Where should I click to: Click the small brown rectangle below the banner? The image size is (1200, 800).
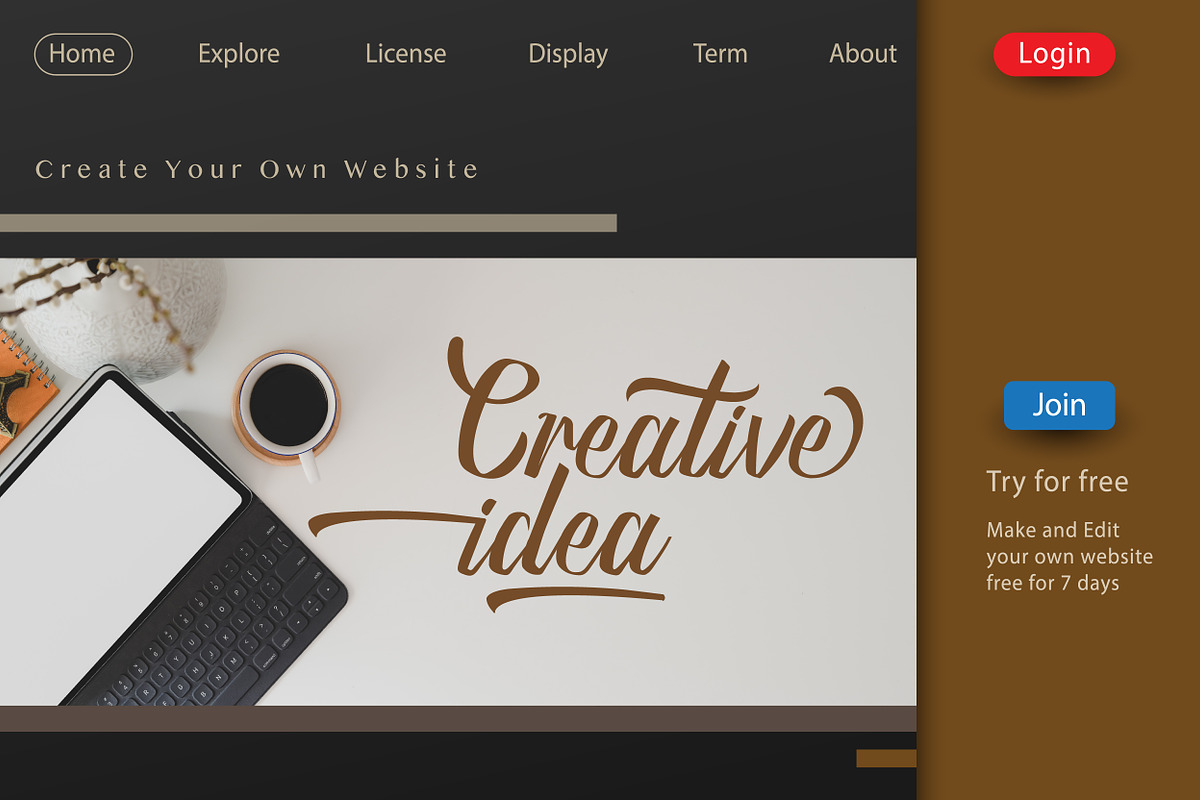(886, 758)
